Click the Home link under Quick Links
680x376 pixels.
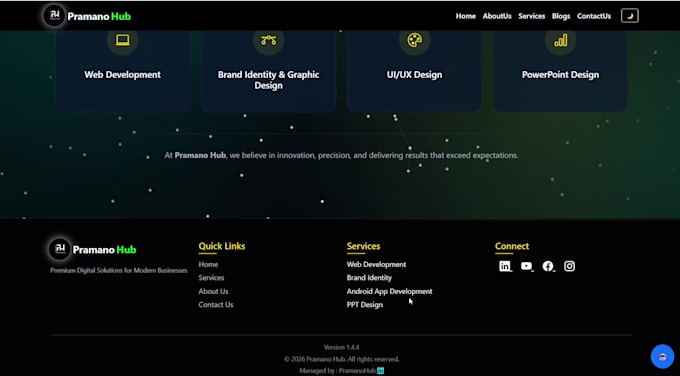tap(208, 264)
